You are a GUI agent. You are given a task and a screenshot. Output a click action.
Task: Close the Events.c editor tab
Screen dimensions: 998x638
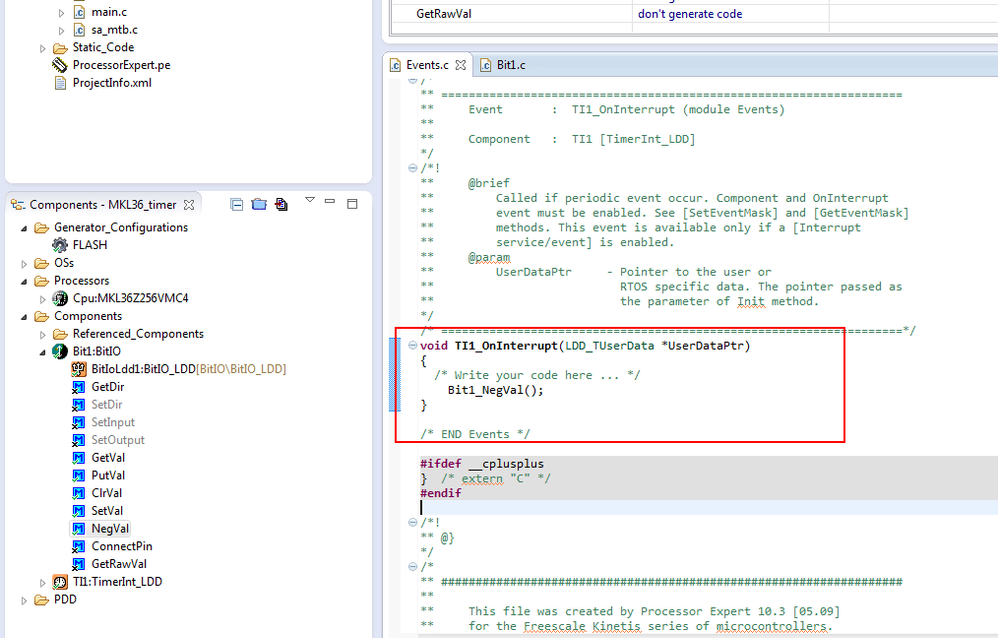pos(461,65)
